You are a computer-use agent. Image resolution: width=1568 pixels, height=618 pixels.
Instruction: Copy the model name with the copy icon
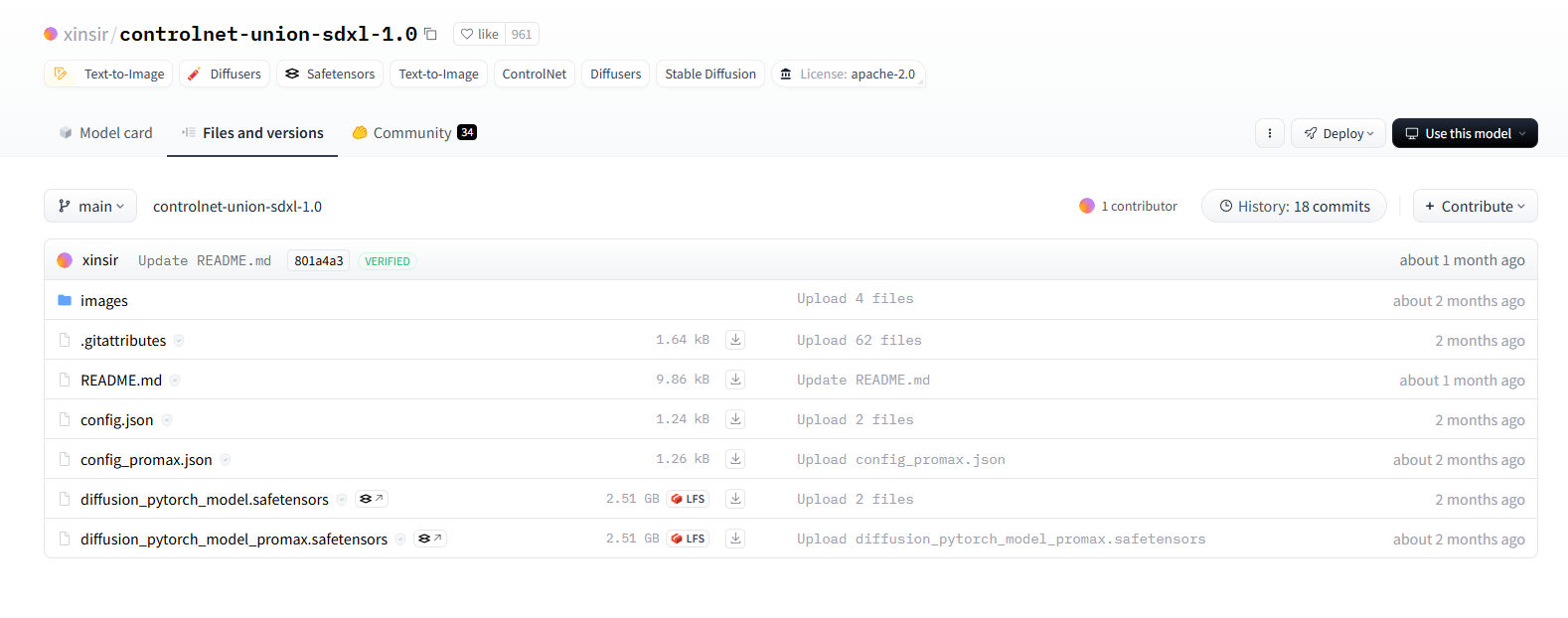(x=430, y=34)
